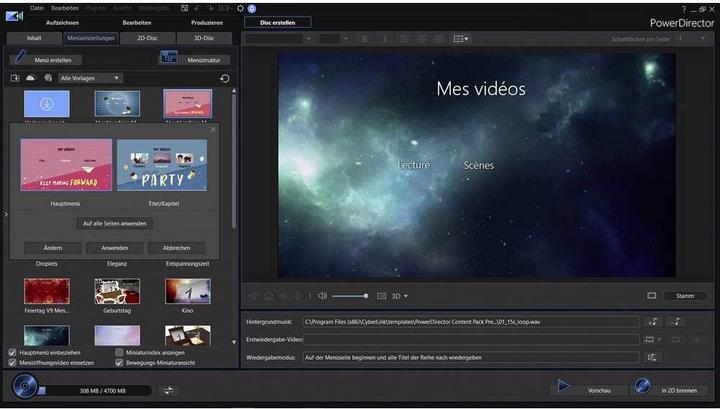Click the home icon in preview controls
720x409 pixels.
(269, 296)
